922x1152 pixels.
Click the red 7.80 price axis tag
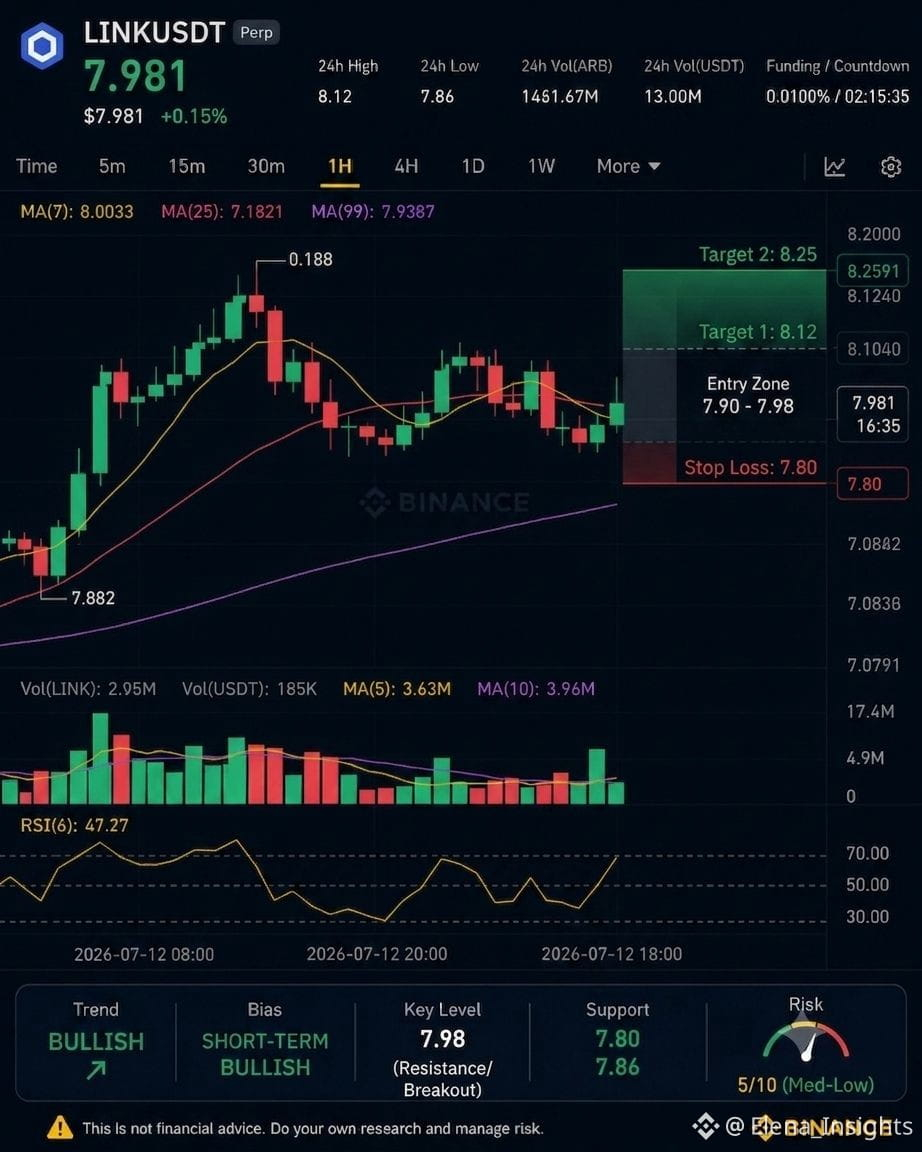coord(874,484)
